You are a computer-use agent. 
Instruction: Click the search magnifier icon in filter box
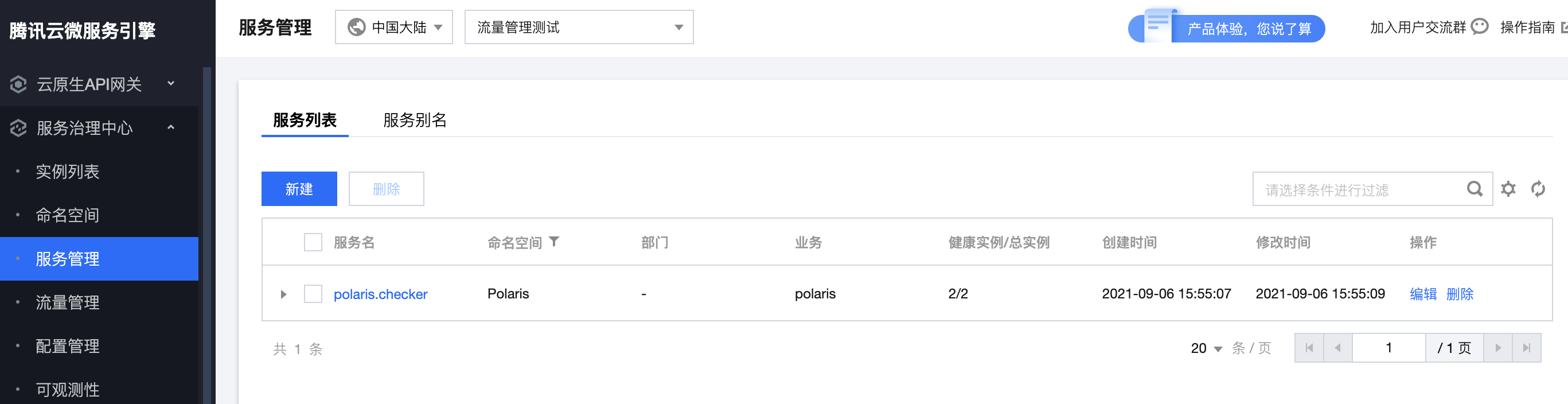coord(1475,189)
